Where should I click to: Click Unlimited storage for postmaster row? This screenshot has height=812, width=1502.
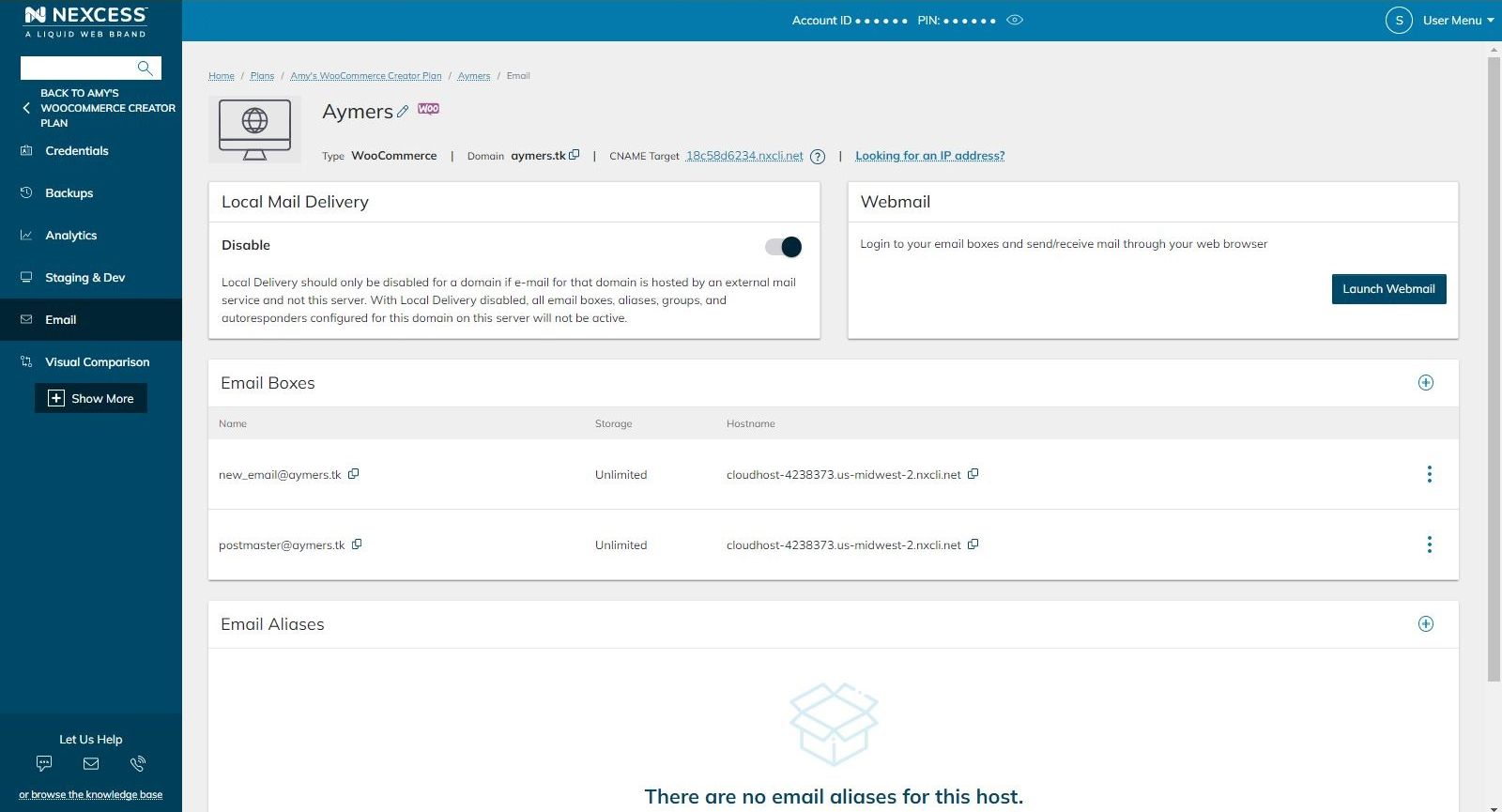click(x=621, y=545)
